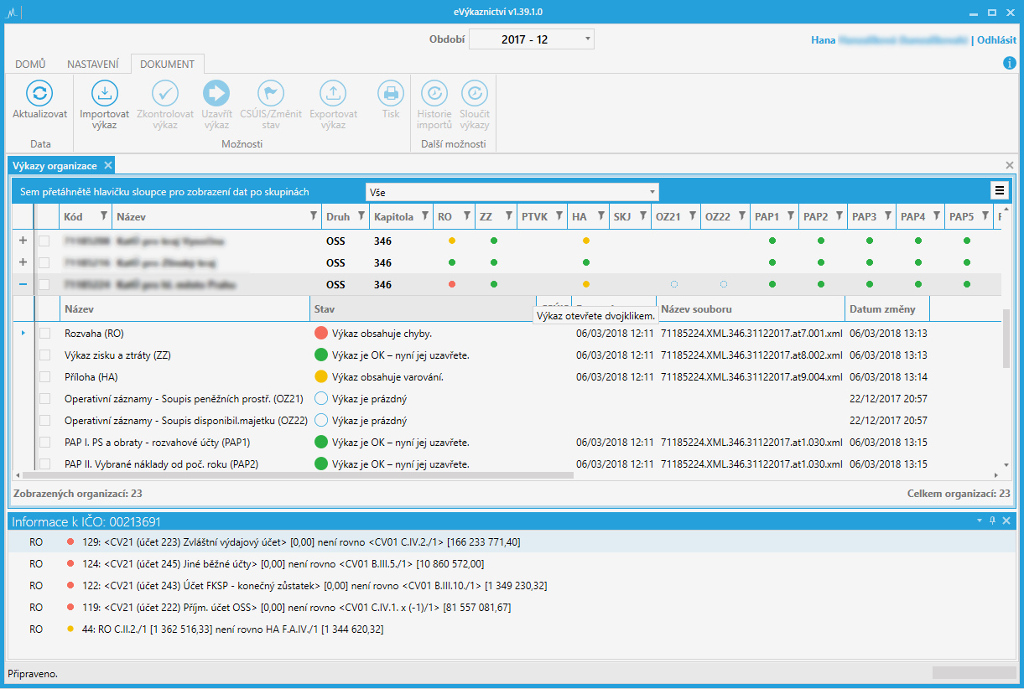Click the Importovat výkaz icon
The width and height of the screenshot is (1024, 689).
tap(104, 94)
